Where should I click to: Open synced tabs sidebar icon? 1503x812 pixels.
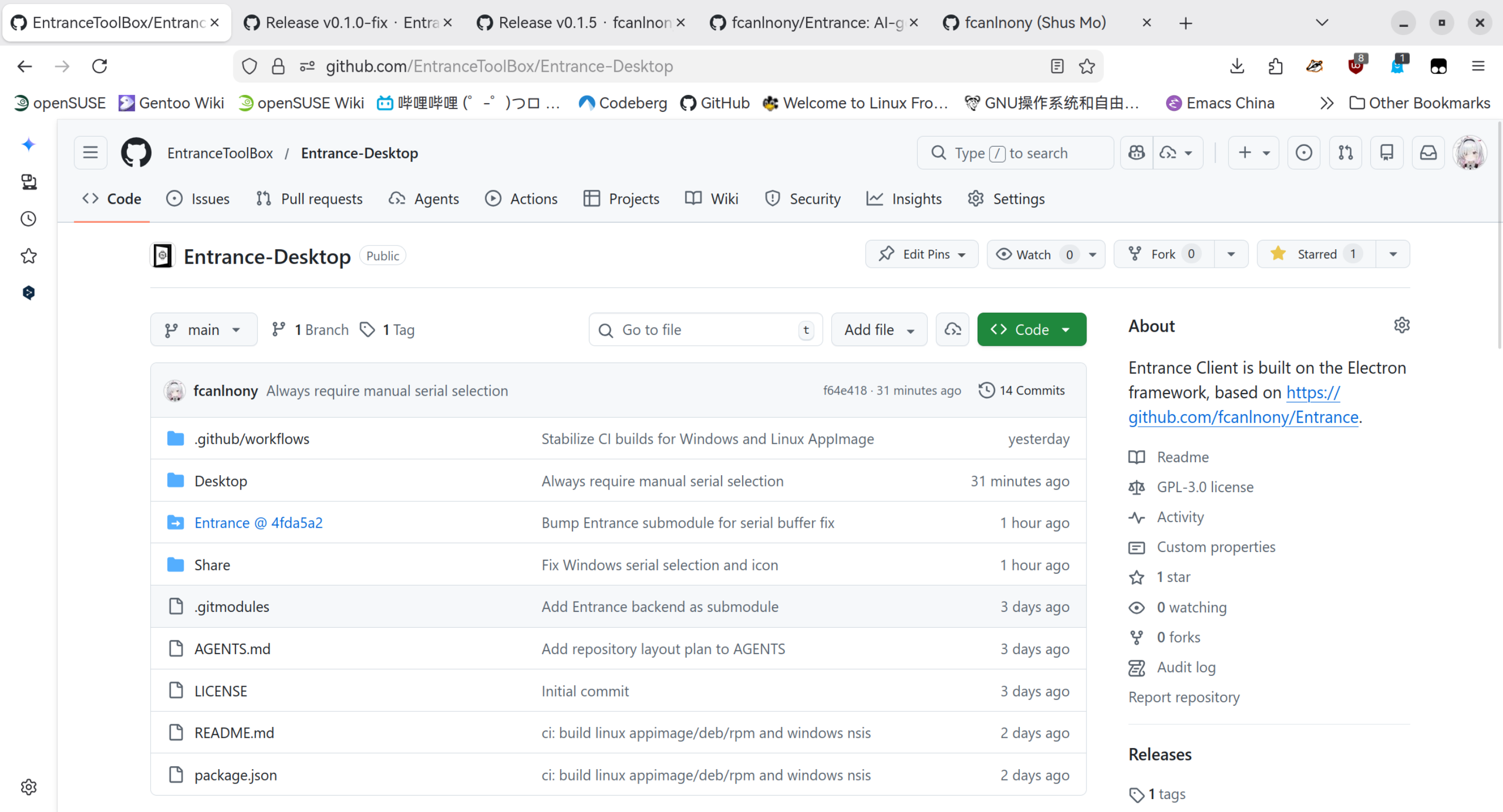click(28, 182)
